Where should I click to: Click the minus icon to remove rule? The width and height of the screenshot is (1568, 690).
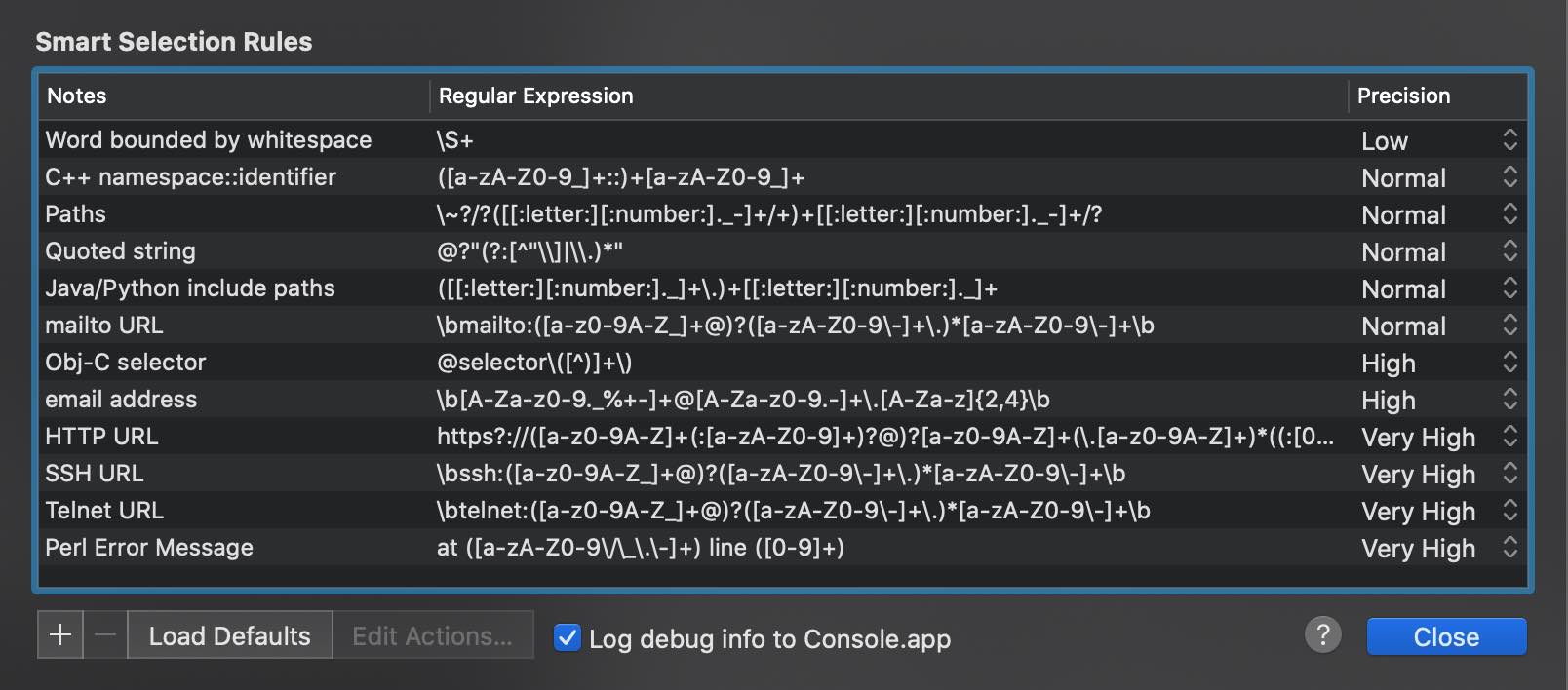click(105, 635)
